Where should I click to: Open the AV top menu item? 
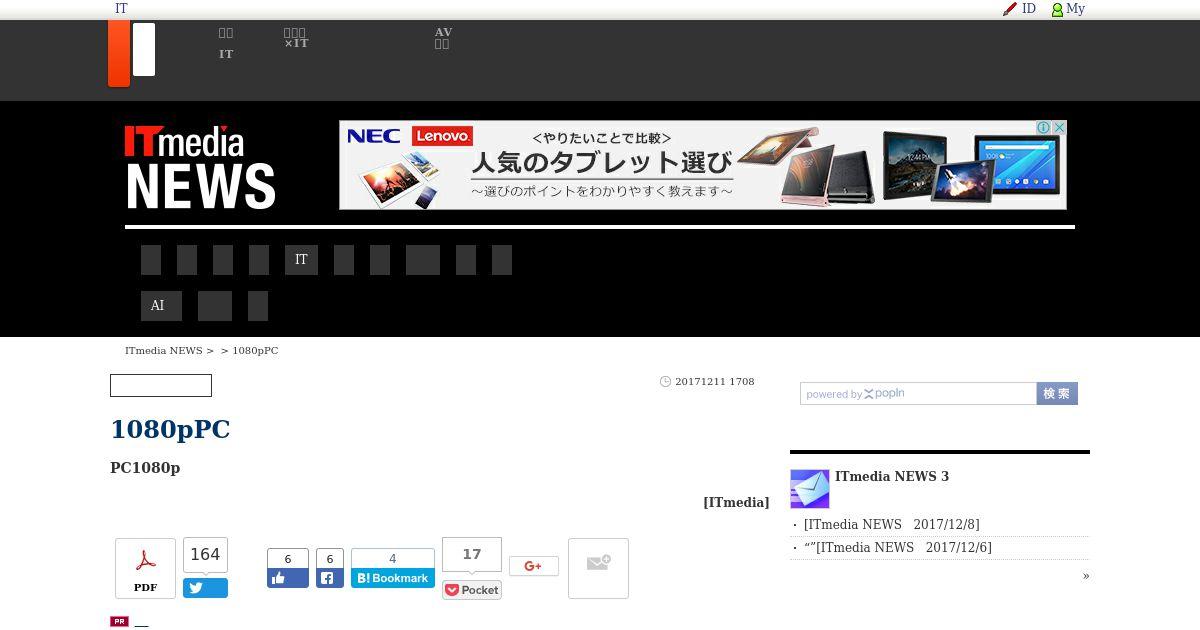tap(443, 38)
